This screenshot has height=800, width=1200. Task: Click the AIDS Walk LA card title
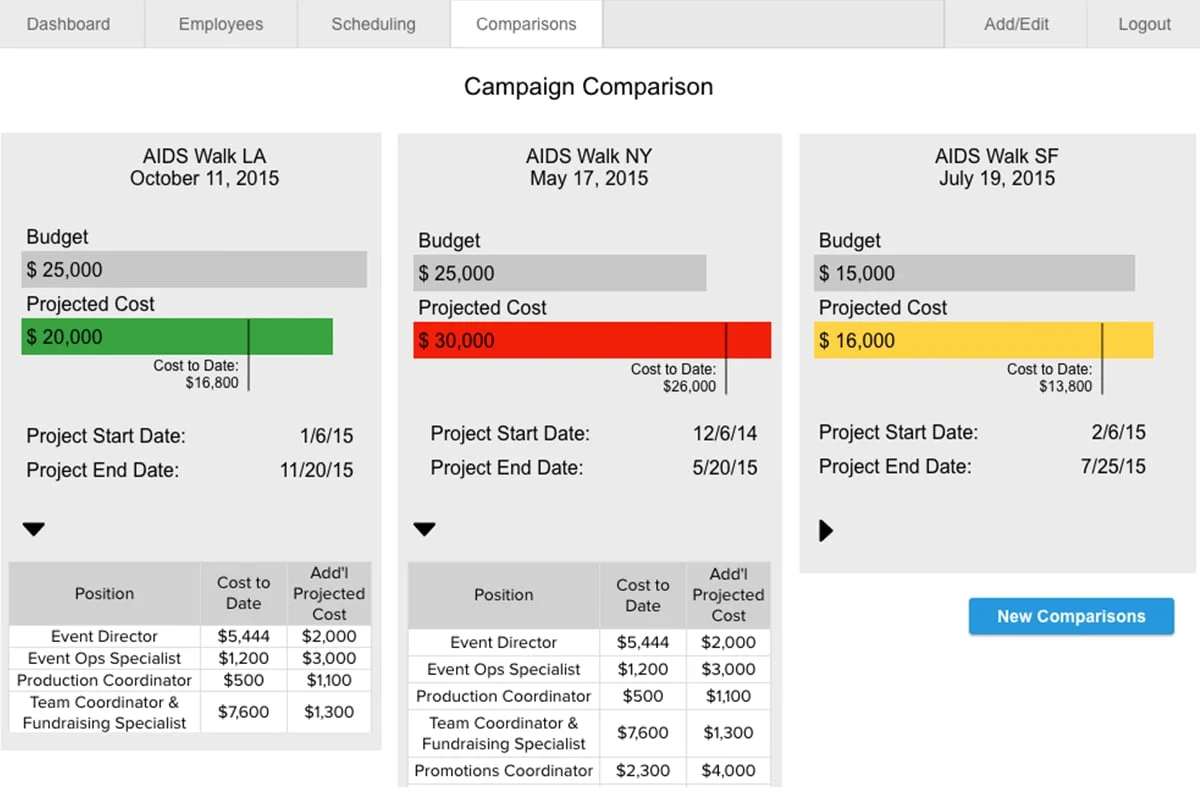(204, 168)
